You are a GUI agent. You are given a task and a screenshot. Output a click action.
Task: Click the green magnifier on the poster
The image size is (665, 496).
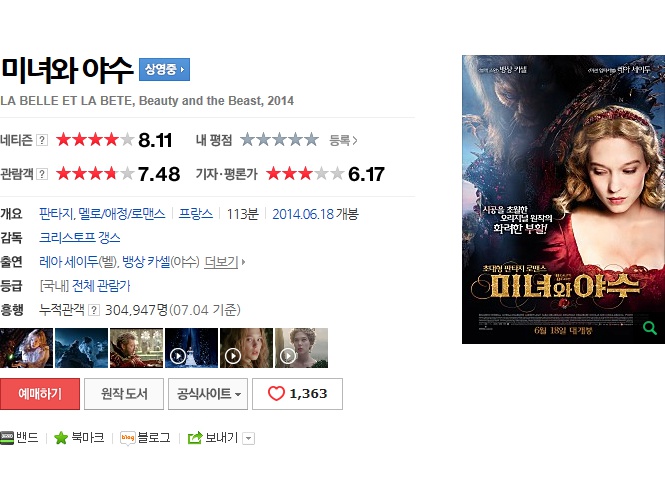tap(649, 328)
